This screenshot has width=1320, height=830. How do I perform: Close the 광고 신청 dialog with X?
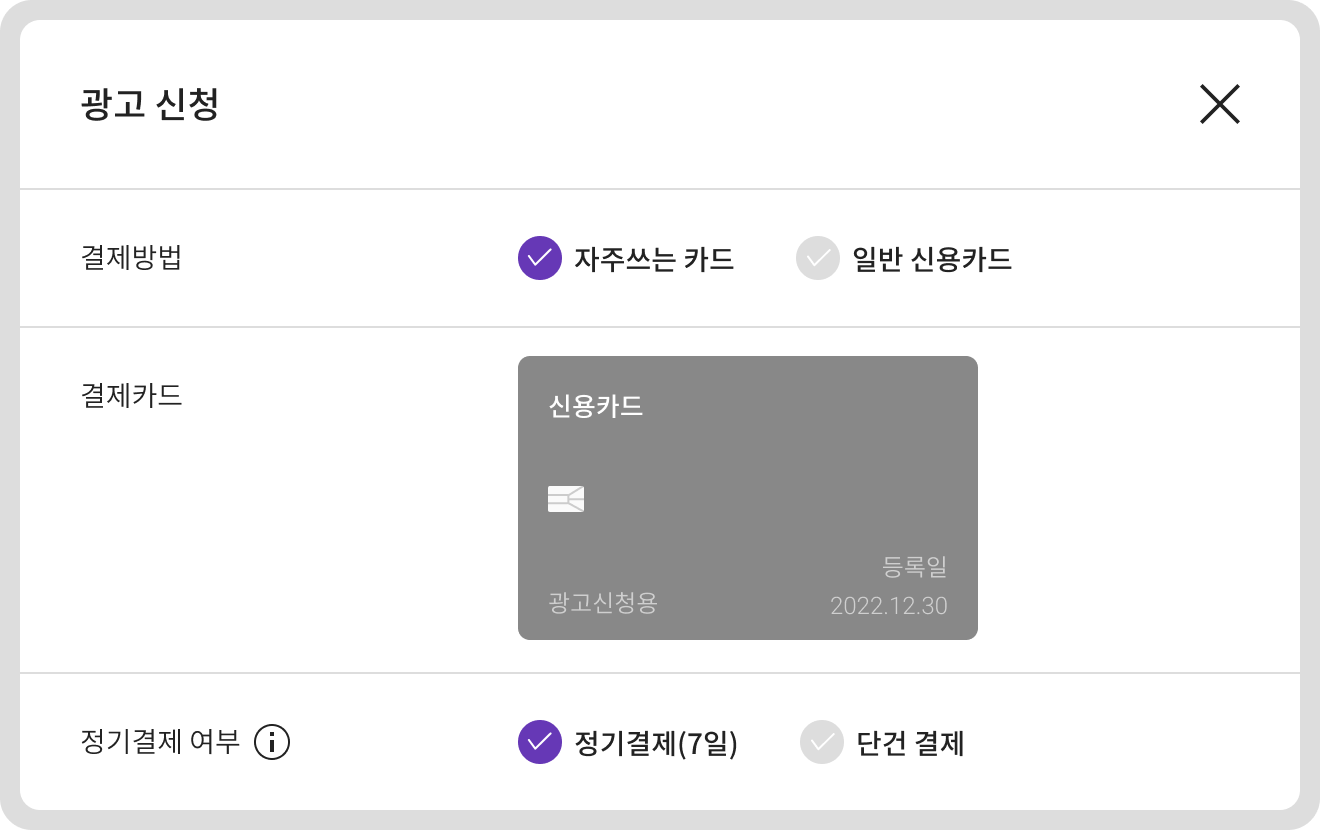point(1219,104)
